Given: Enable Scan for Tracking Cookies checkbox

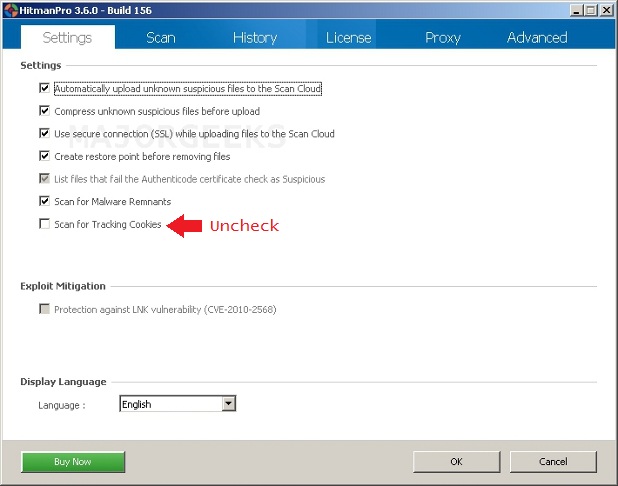Looking at the screenshot, I should click(x=45, y=224).
